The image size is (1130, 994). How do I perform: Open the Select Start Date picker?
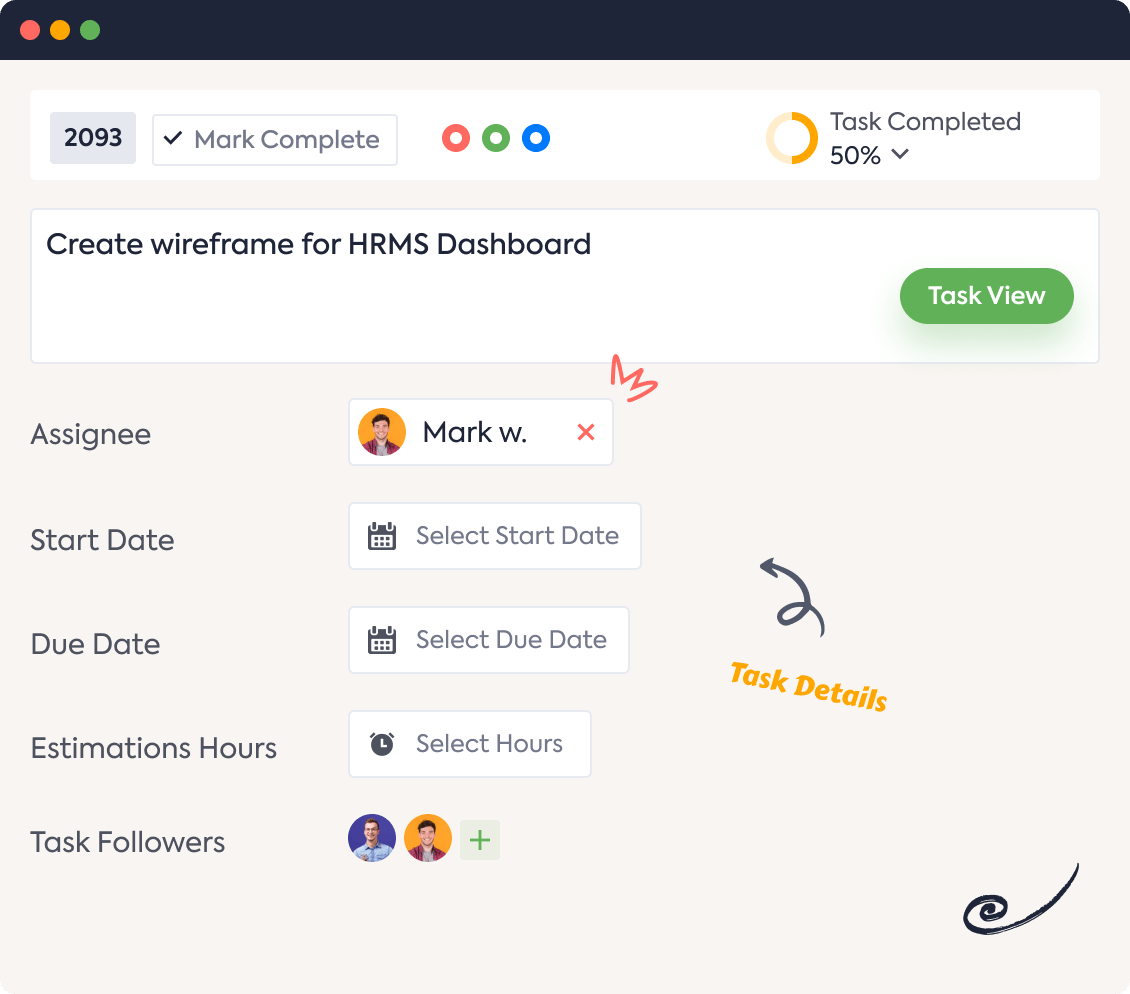(517, 536)
